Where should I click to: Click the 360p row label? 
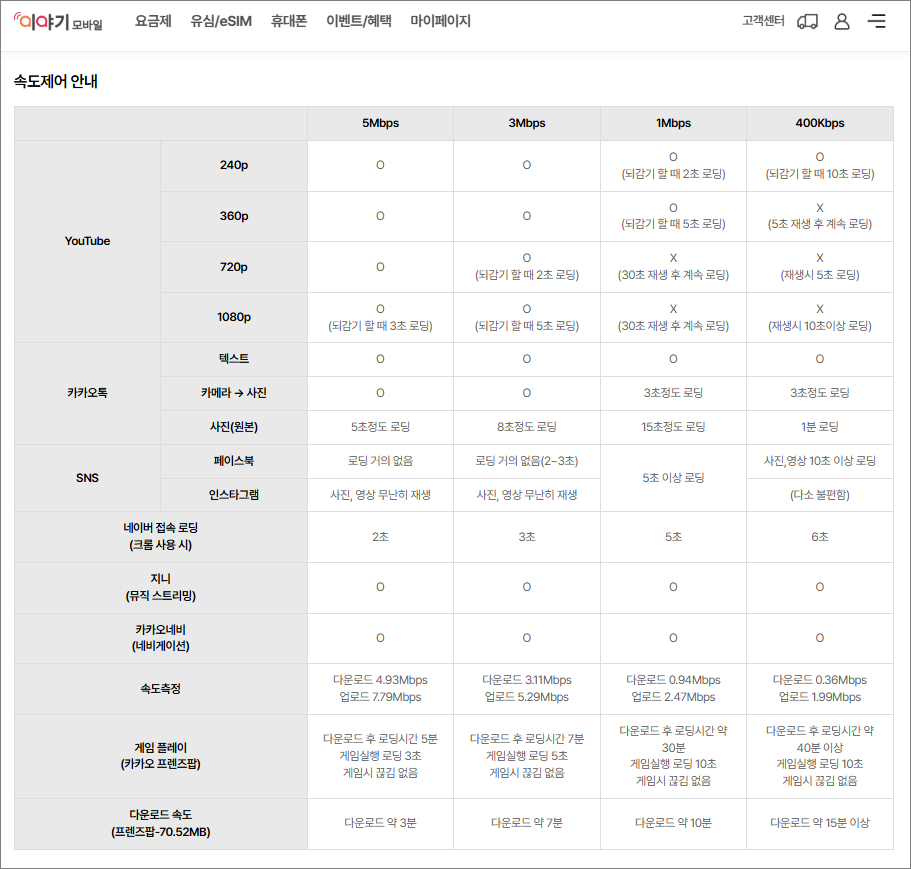[x=234, y=216]
